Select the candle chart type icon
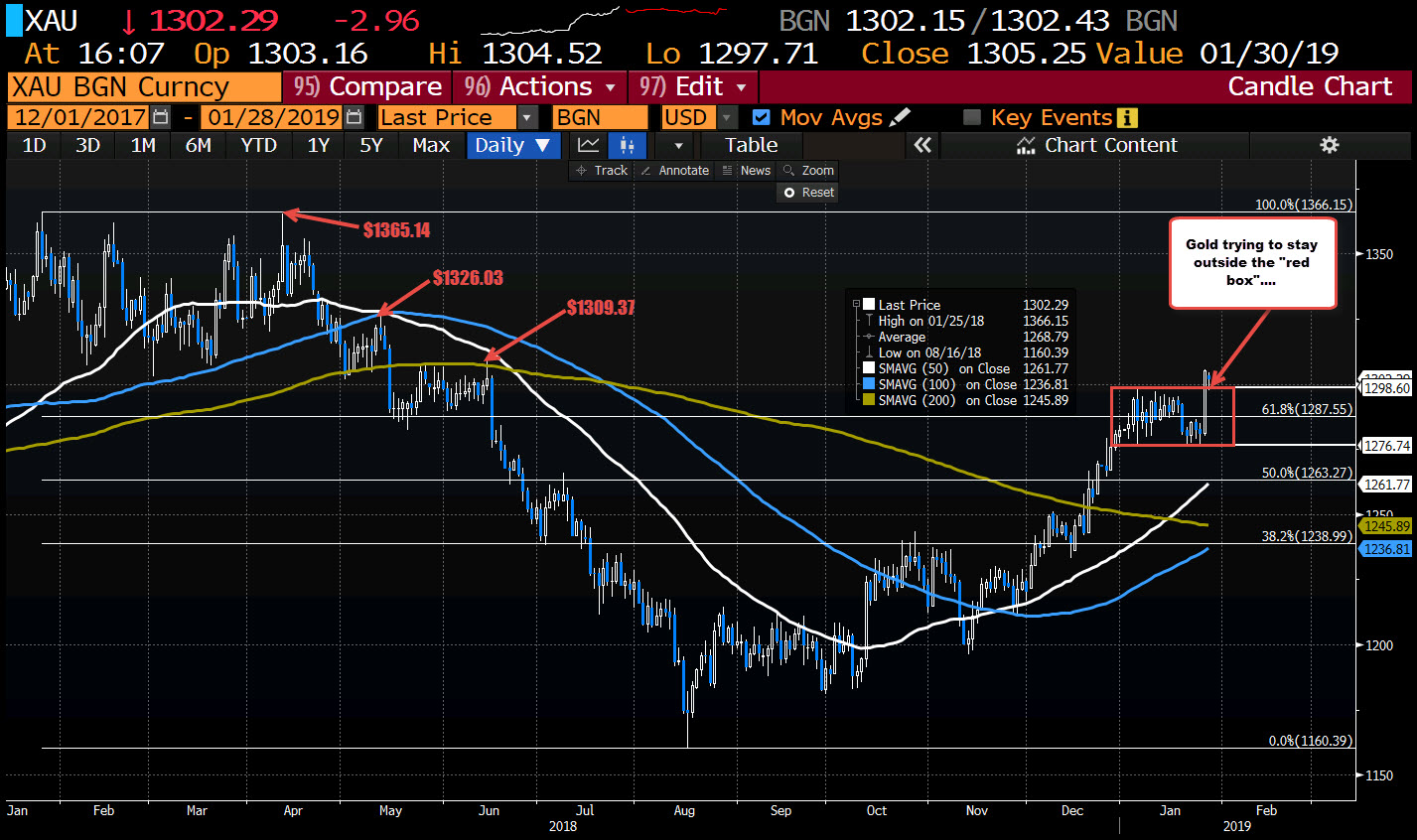 tap(627, 145)
